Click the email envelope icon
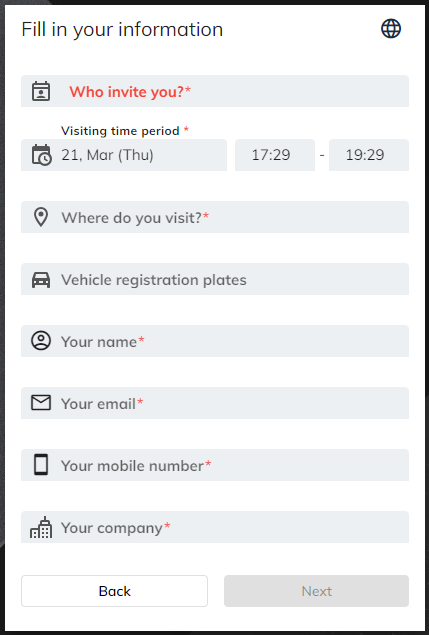 tap(41, 403)
